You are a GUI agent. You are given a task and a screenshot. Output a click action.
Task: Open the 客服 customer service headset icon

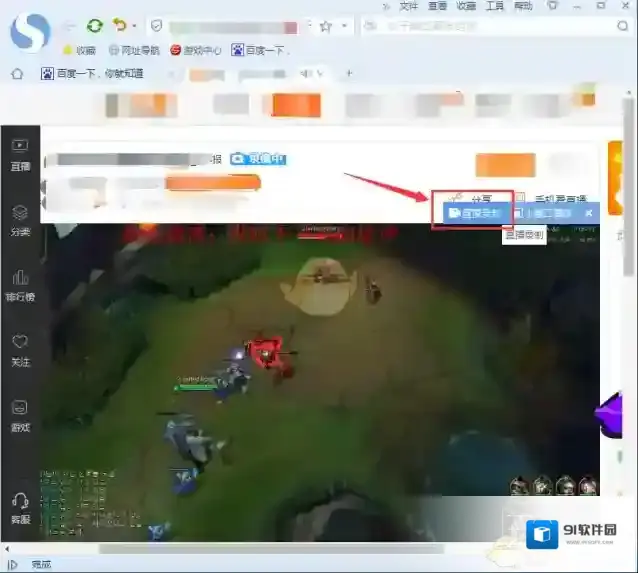(19, 506)
